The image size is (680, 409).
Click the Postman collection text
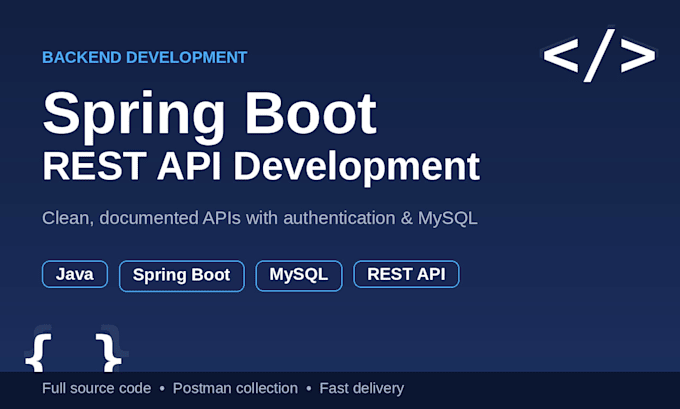tap(235, 388)
